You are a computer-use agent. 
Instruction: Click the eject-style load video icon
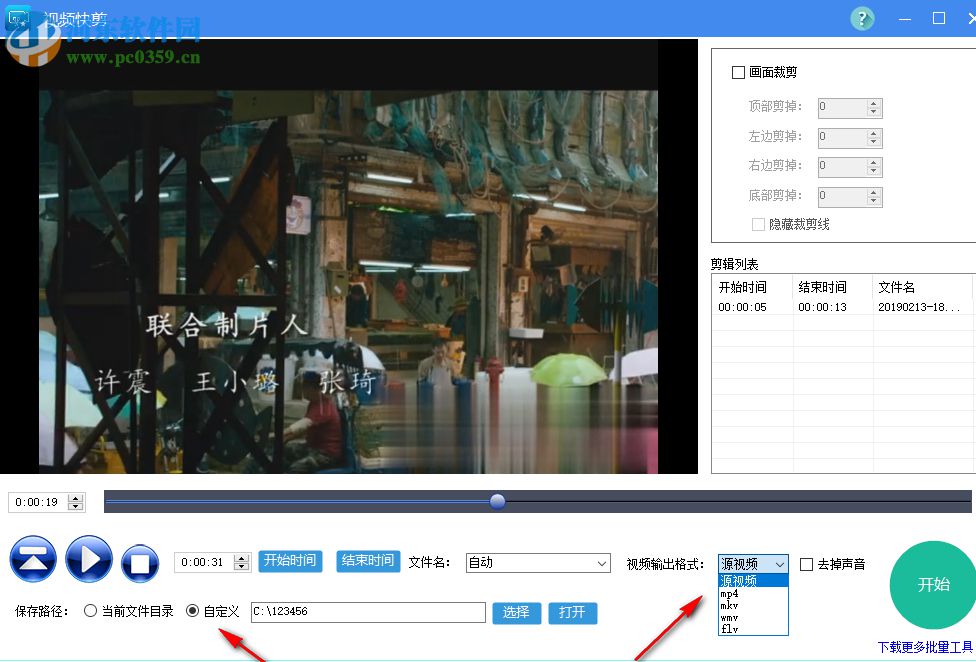[33, 560]
